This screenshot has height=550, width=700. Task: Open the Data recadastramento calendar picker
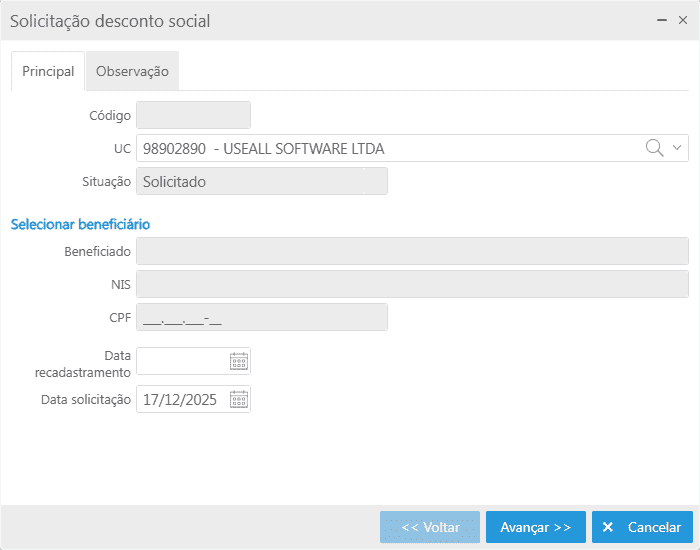239,361
